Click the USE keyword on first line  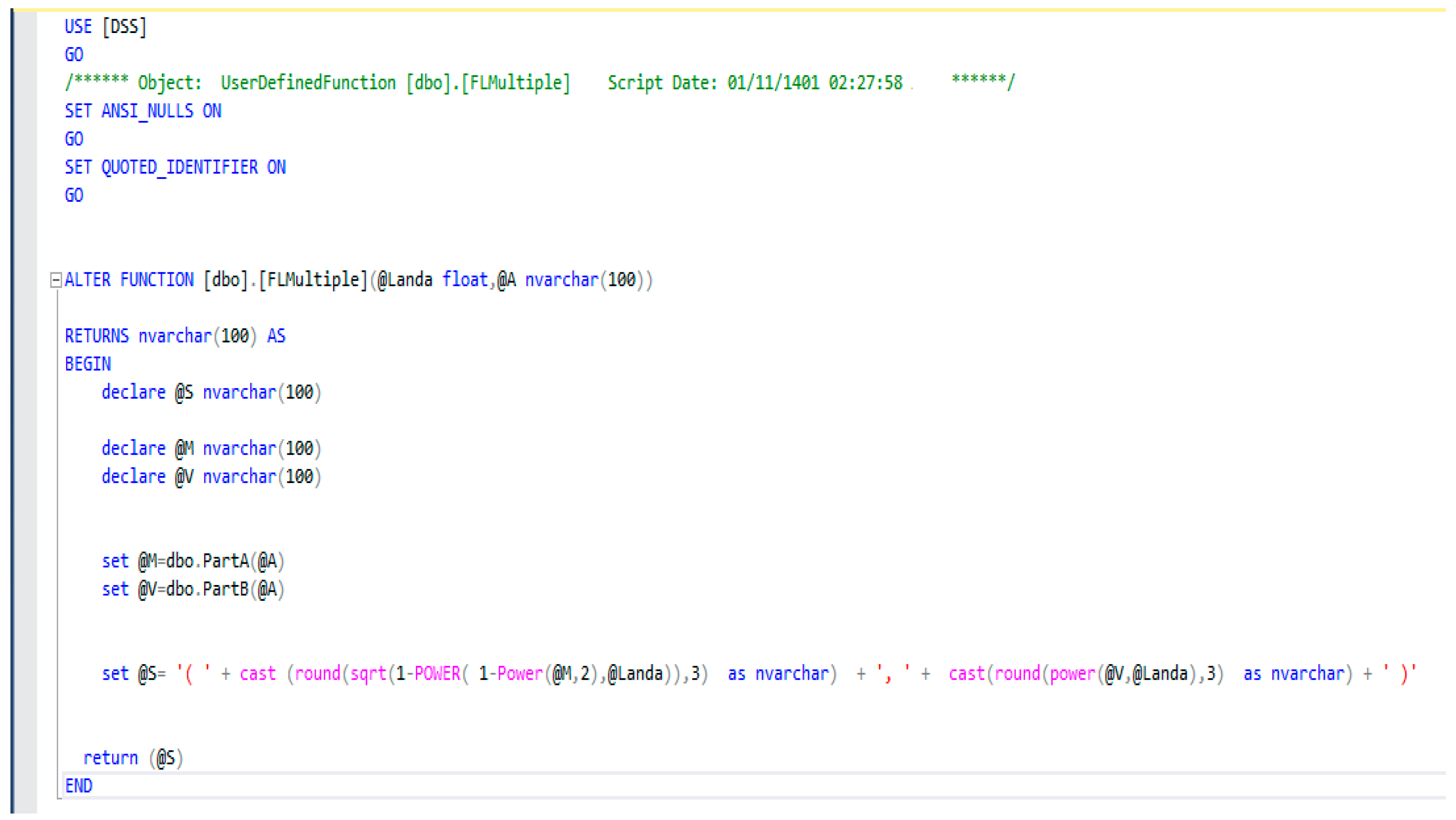click(78, 26)
